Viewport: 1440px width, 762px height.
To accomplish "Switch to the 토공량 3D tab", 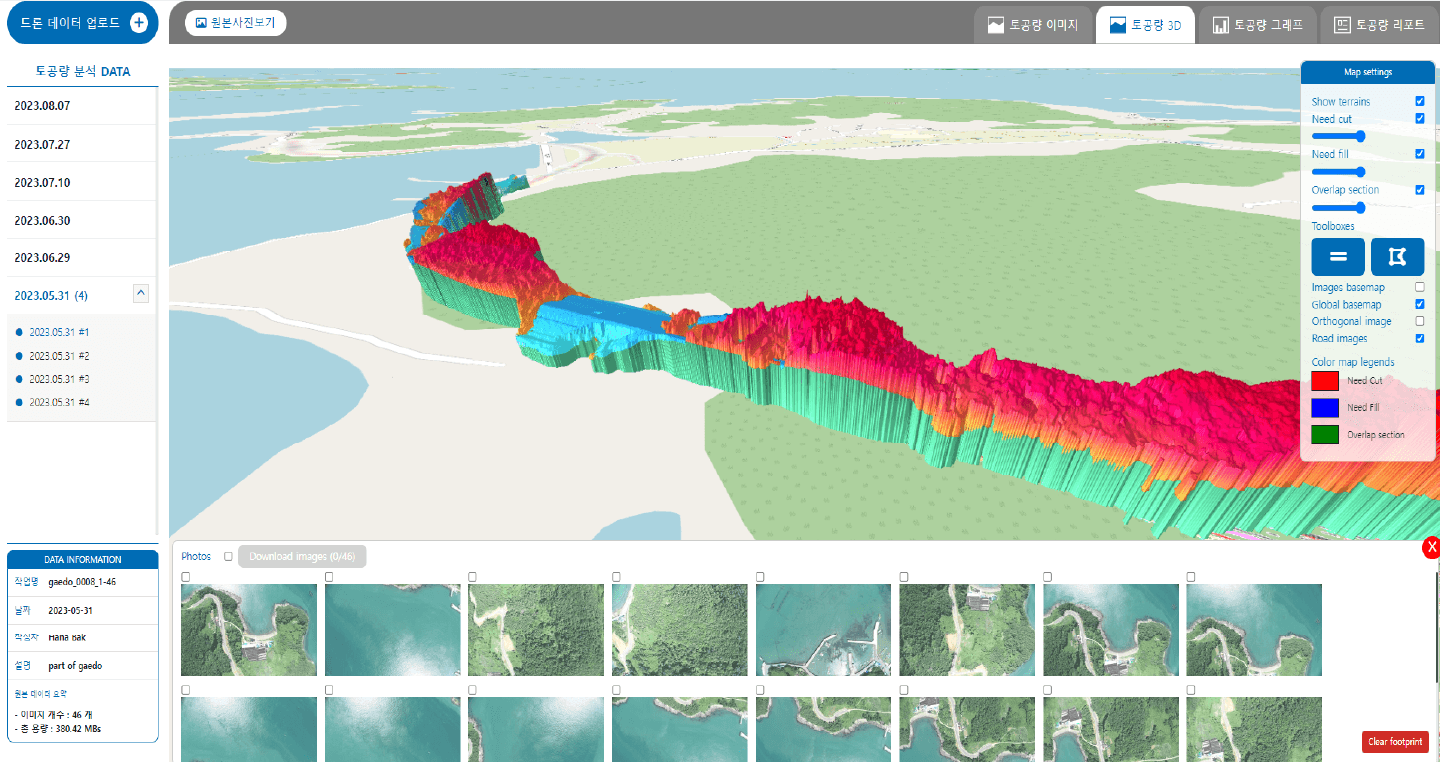I will click(x=1145, y=25).
